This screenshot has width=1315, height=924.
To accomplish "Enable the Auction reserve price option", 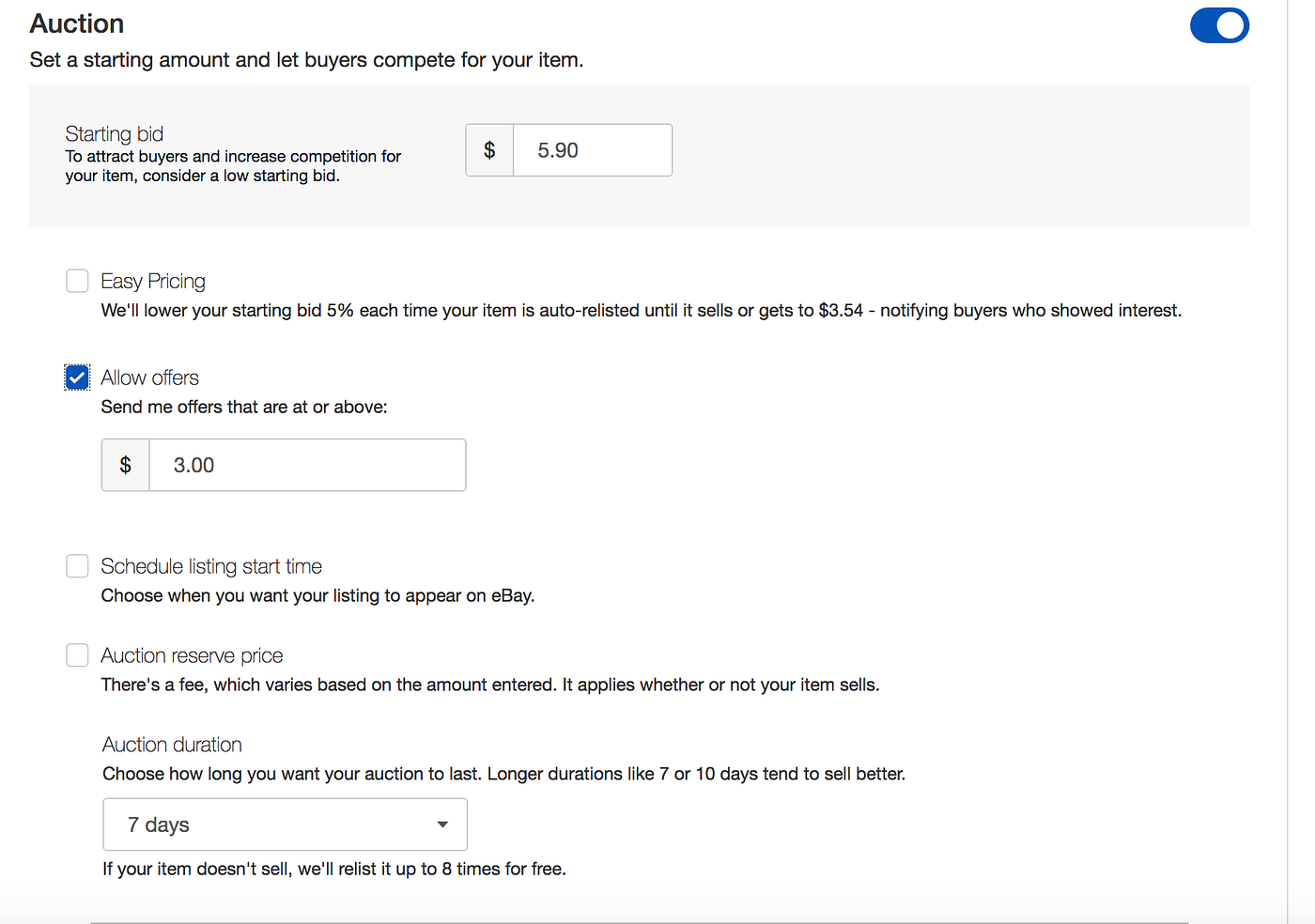I will point(77,654).
